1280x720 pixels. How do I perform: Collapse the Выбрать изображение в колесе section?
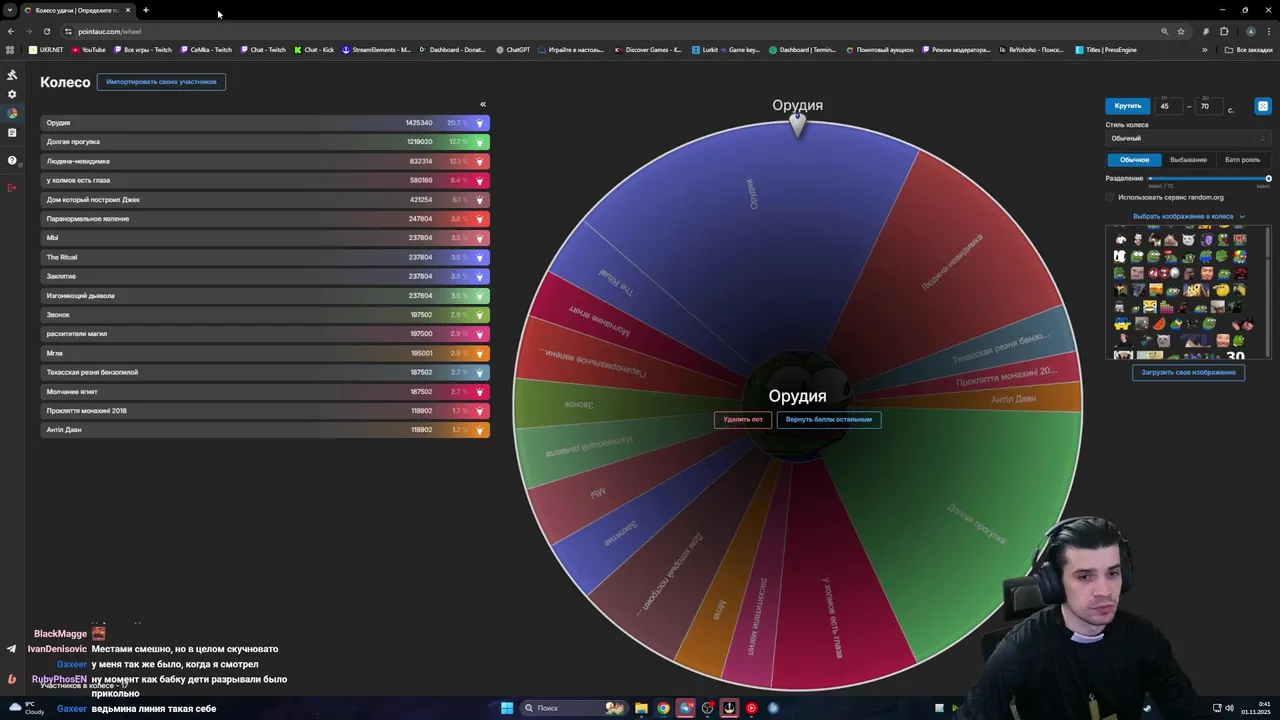pyautogui.click(x=1188, y=216)
